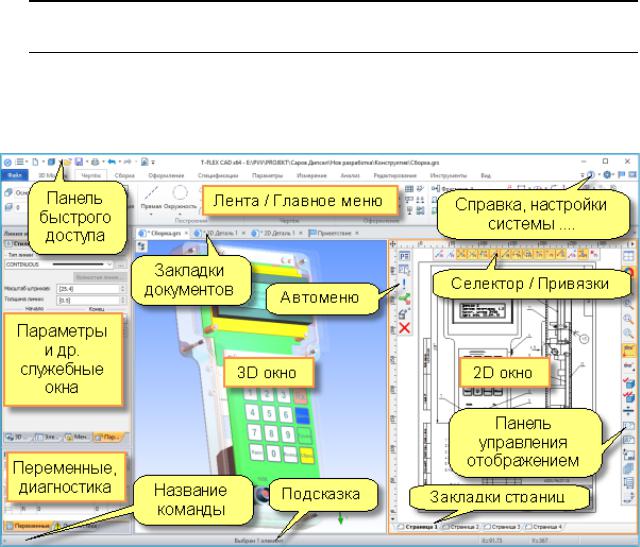Expand the Окружность tool dropdown arrow
The image size is (640, 547).
180,213
